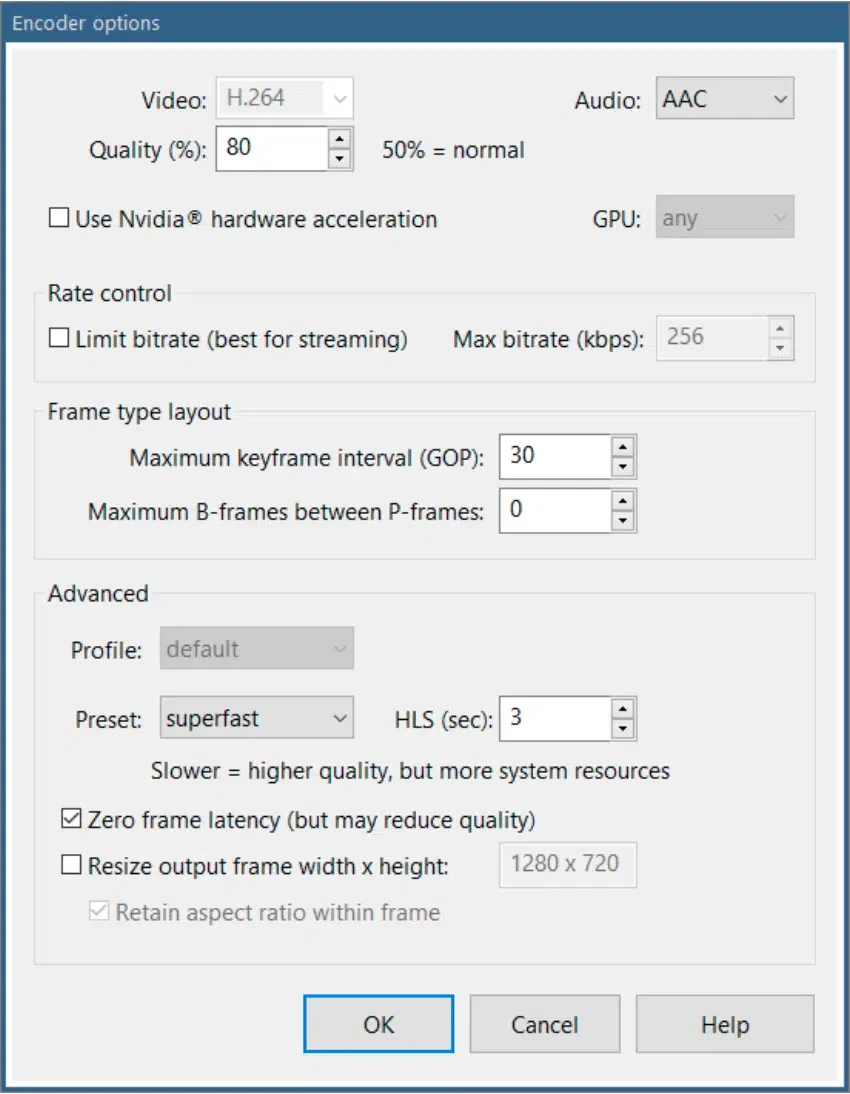This screenshot has width=850, height=1094.
Task: Check Limit bitrate for streaming
Action: point(59,339)
